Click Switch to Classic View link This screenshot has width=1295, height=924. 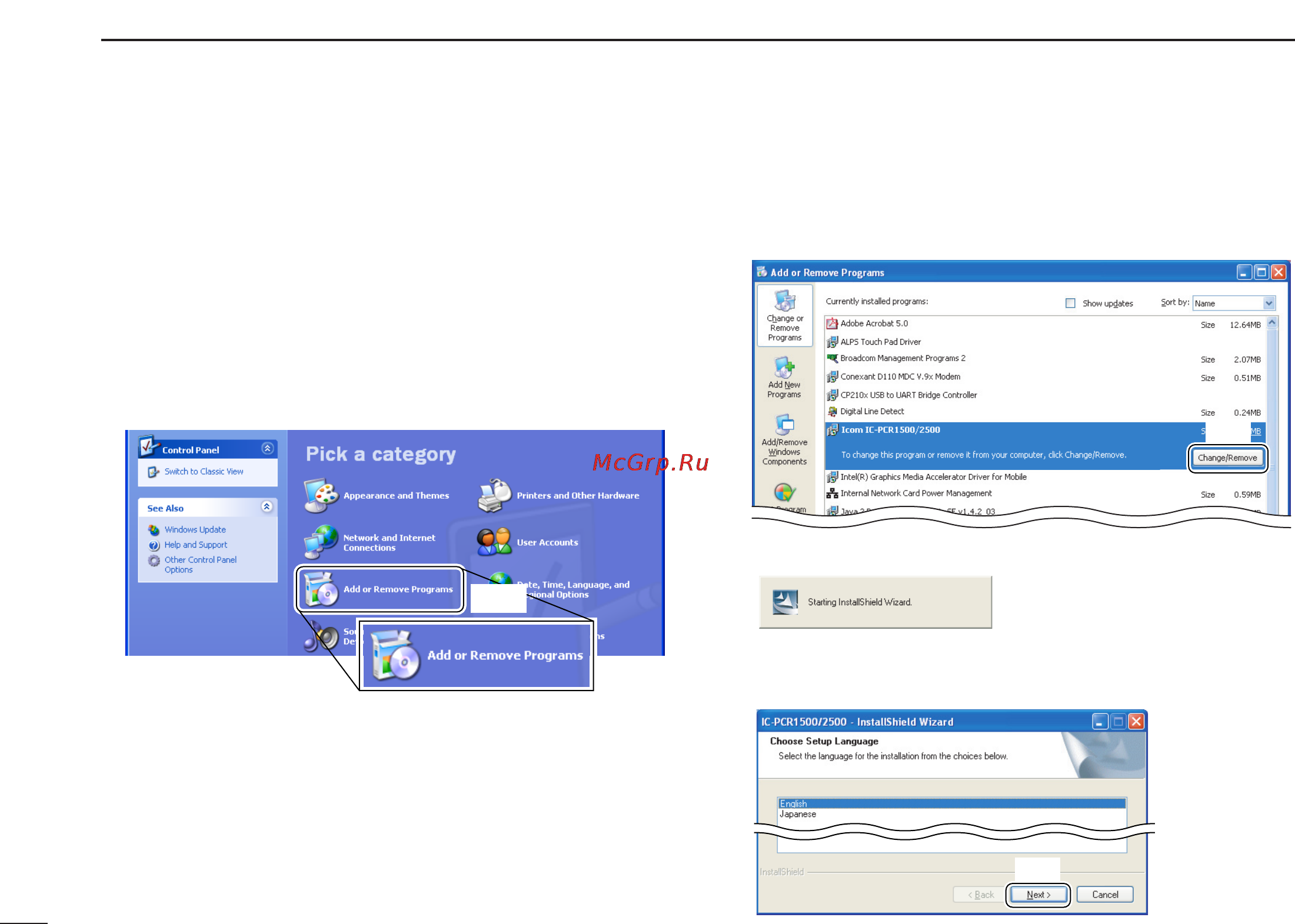coord(204,472)
